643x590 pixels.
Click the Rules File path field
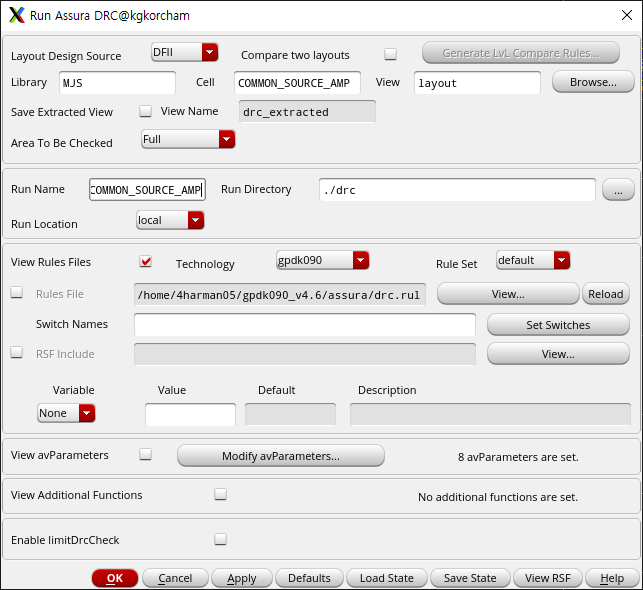coord(280,294)
